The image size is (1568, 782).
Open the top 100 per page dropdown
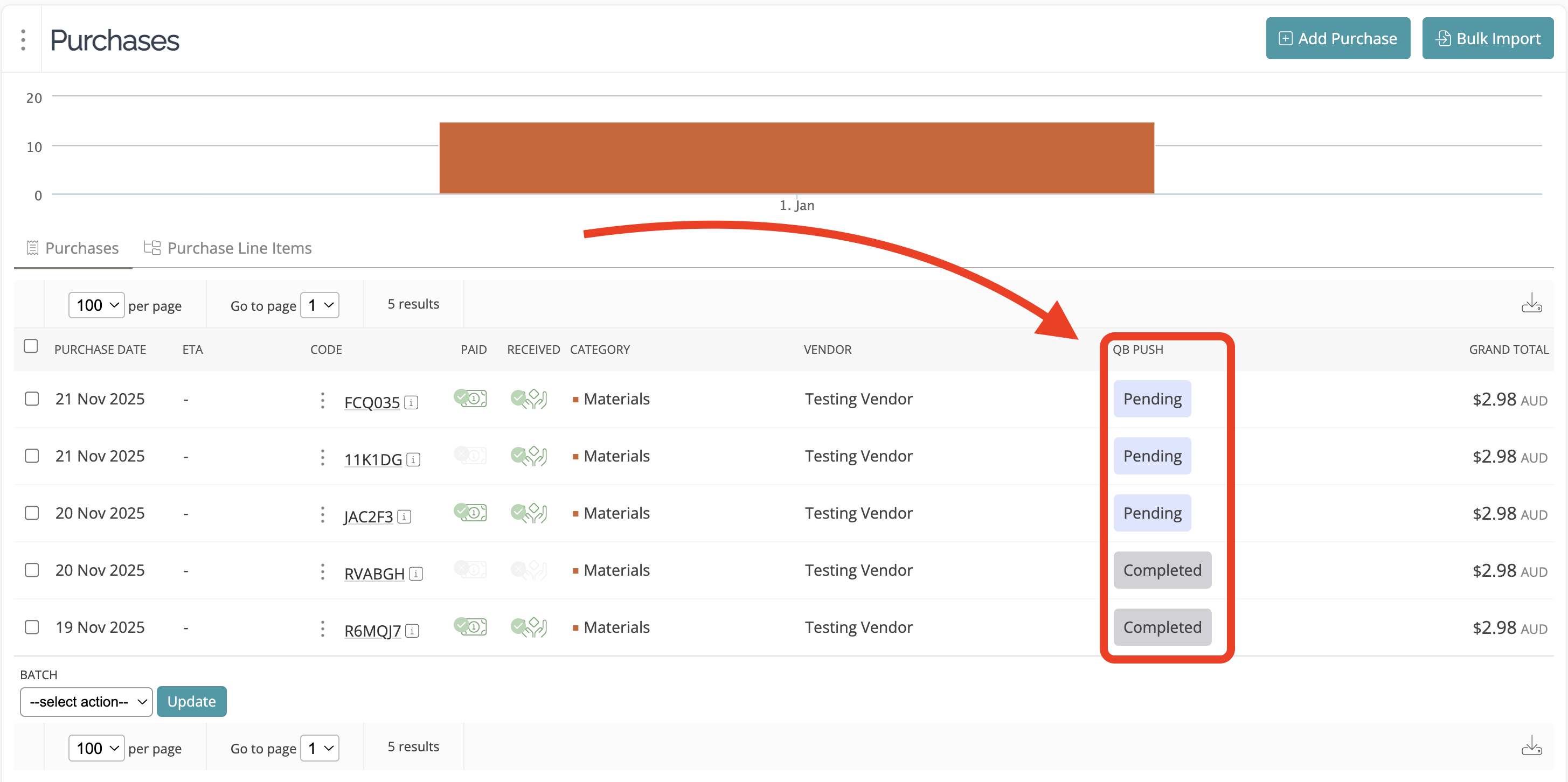point(97,305)
